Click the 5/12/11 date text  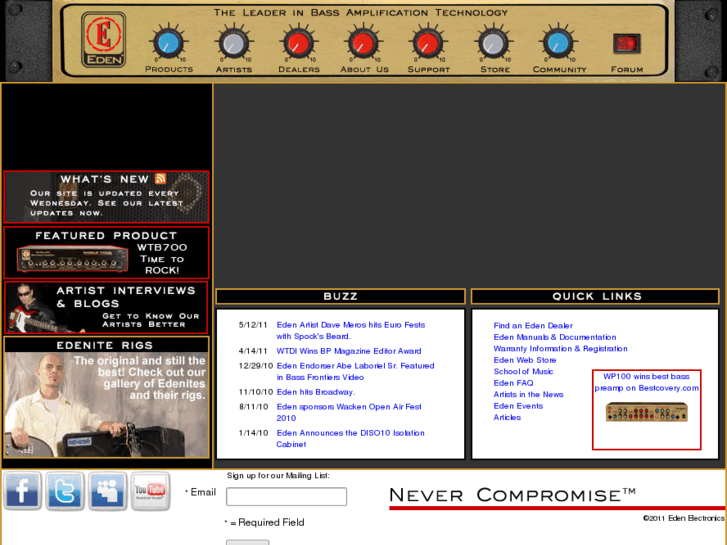pos(253,325)
